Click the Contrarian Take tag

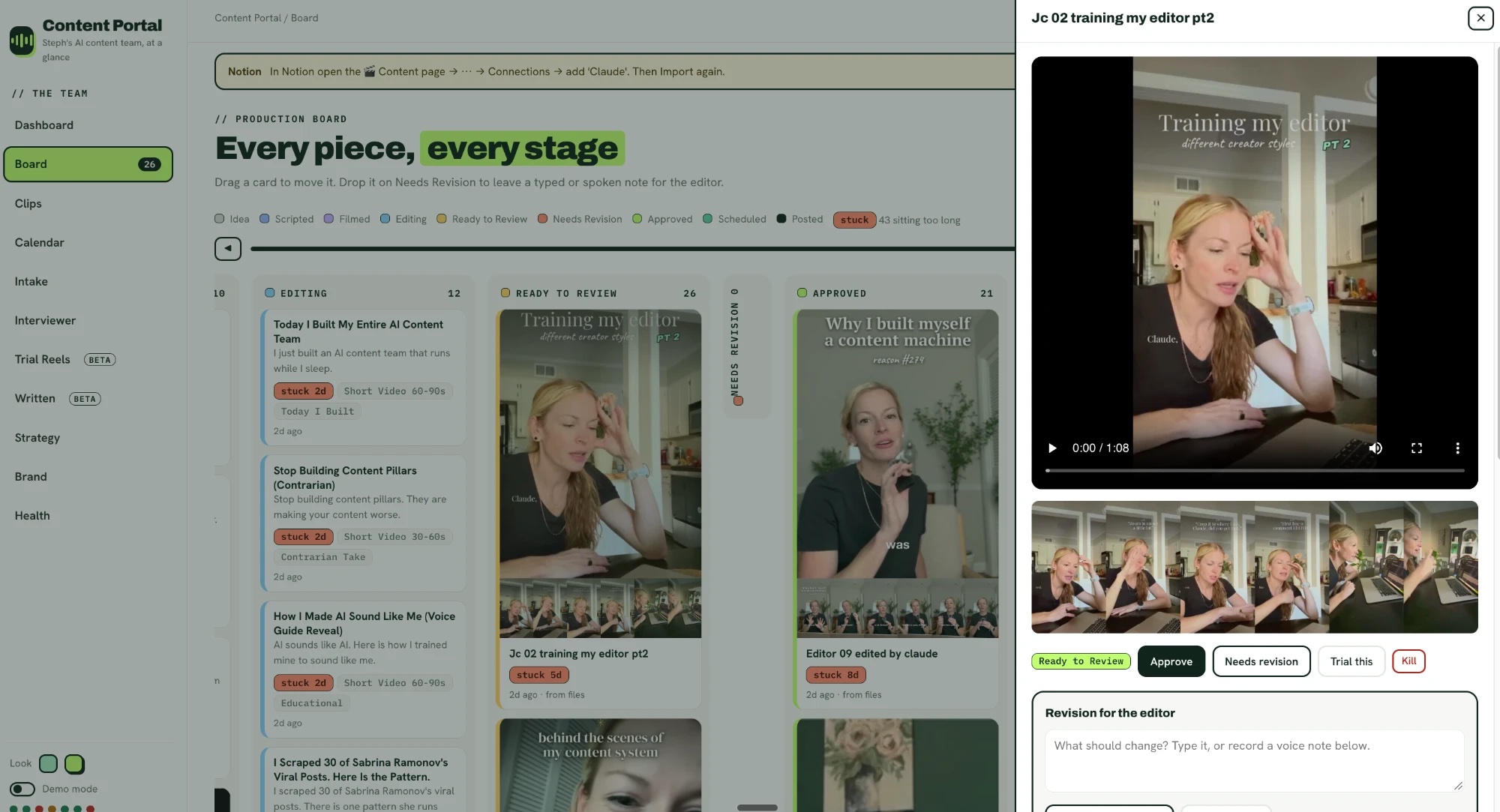click(x=323, y=557)
